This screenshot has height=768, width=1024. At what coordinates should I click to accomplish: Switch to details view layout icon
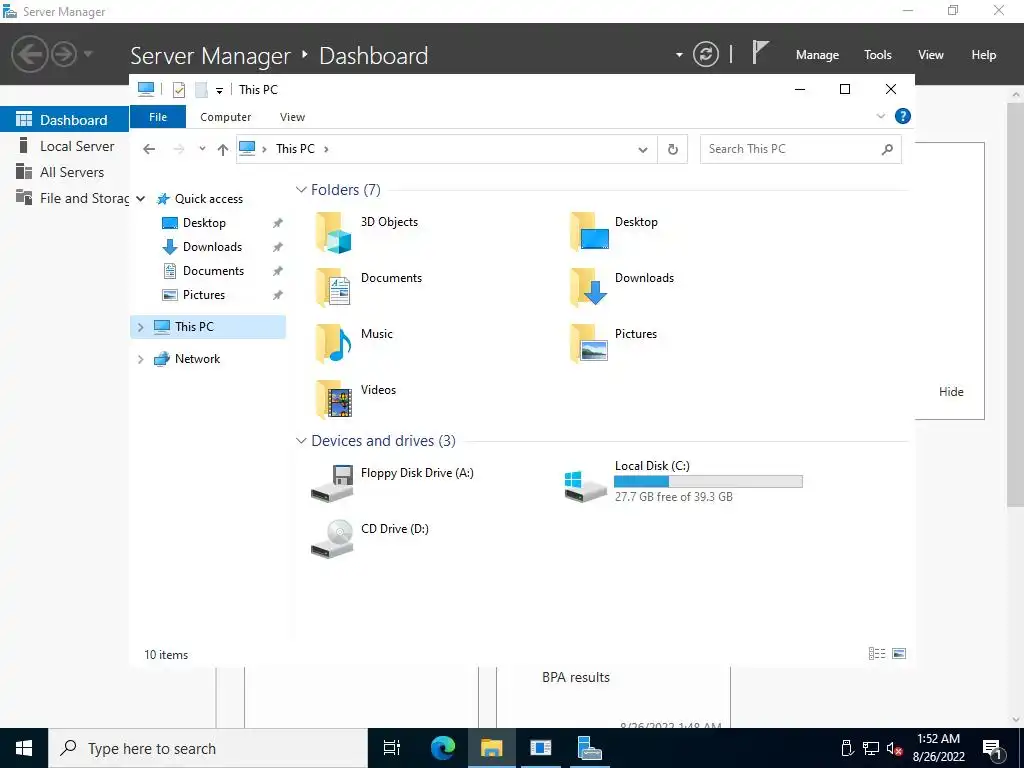pyautogui.click(x=877, y=654)
